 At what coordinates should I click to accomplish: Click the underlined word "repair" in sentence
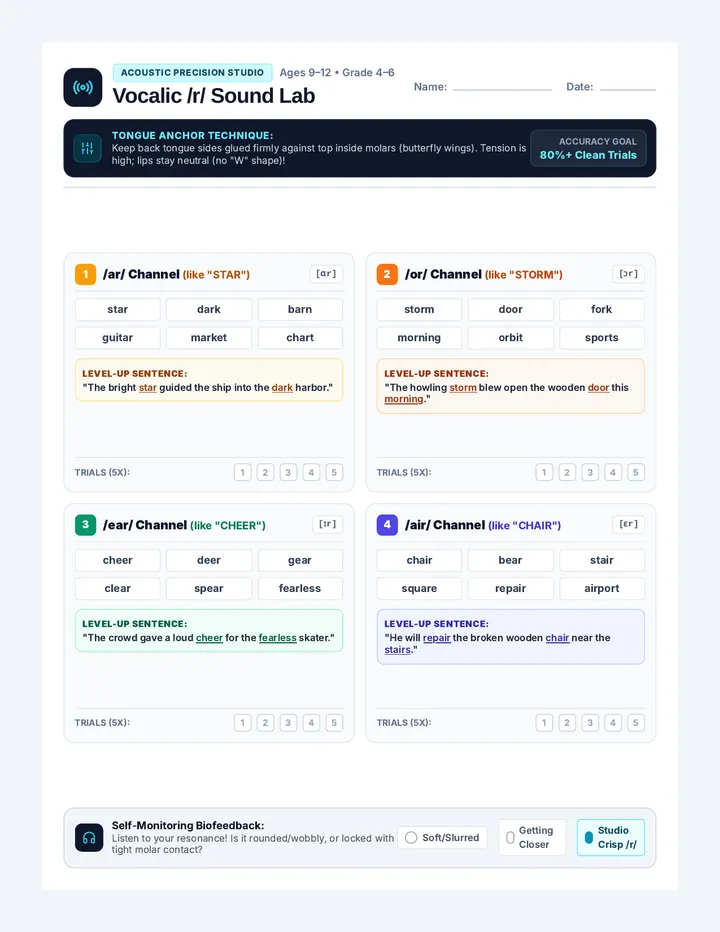436,638
